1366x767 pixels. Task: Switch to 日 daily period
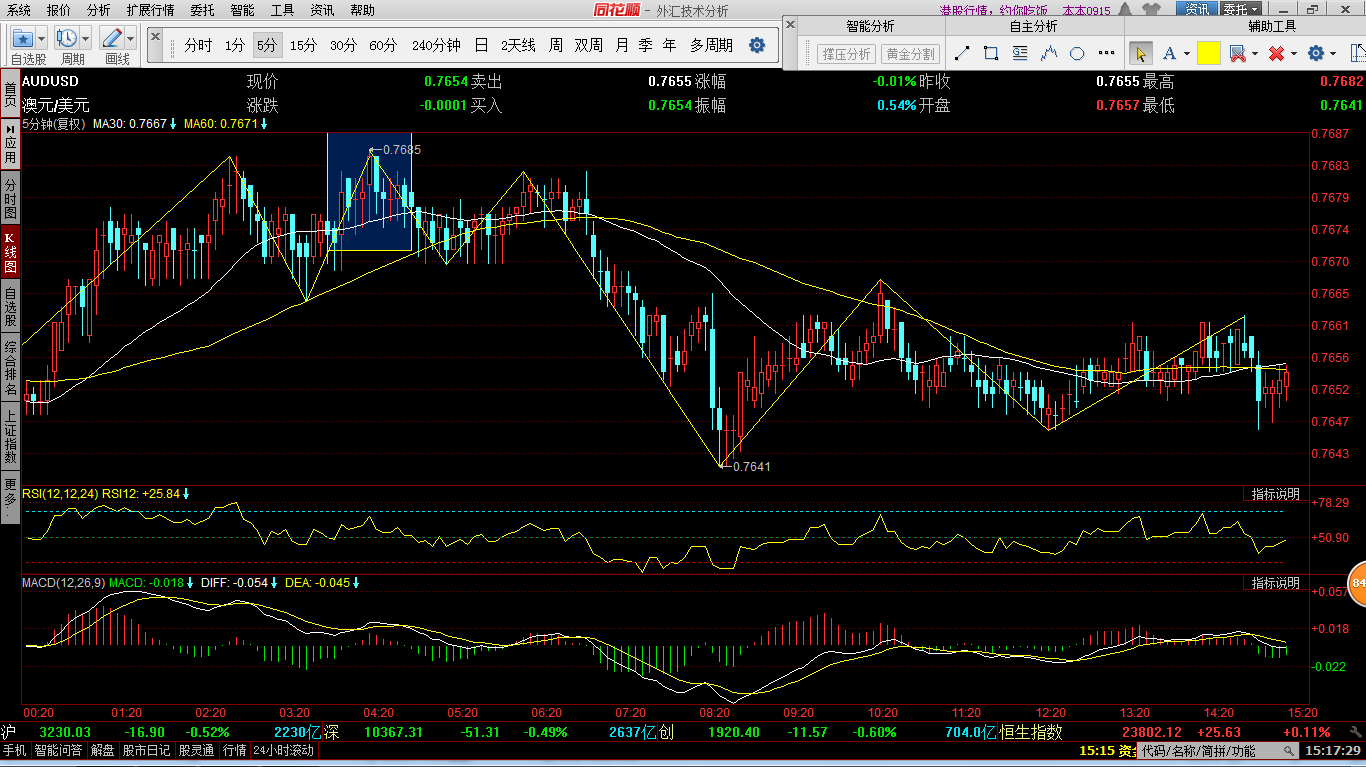482,45
